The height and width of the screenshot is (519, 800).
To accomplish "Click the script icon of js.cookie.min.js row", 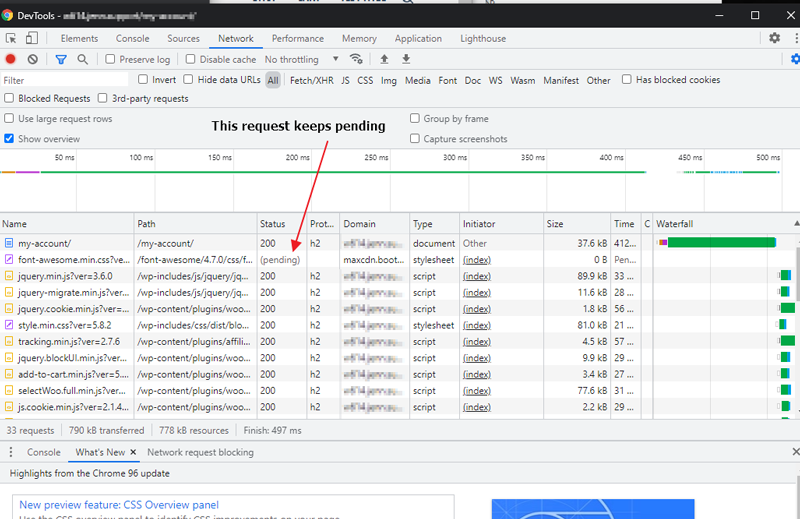I will point(9,407).
